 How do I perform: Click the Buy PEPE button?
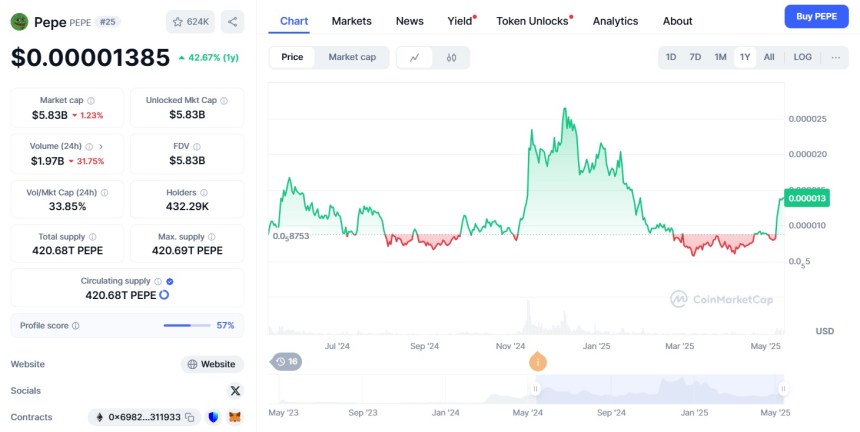tap(816, 16)
